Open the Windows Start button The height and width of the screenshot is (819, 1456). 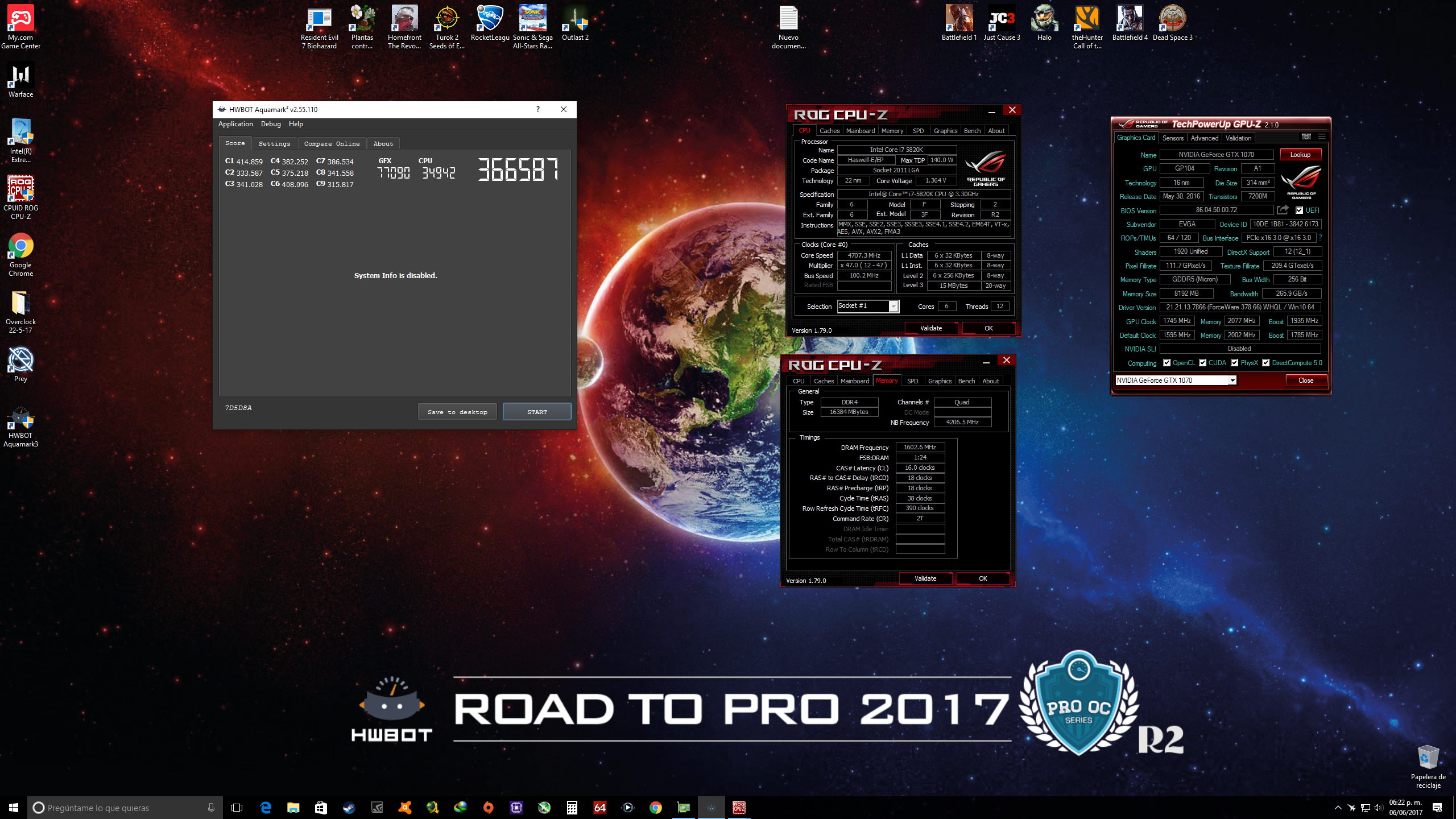[x=14, y=808]
